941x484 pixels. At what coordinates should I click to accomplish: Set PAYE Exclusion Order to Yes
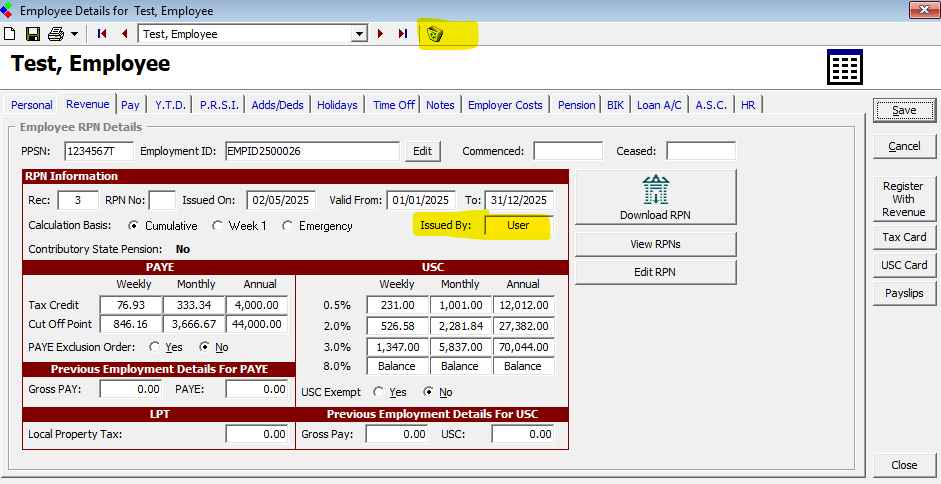(155, 347)
